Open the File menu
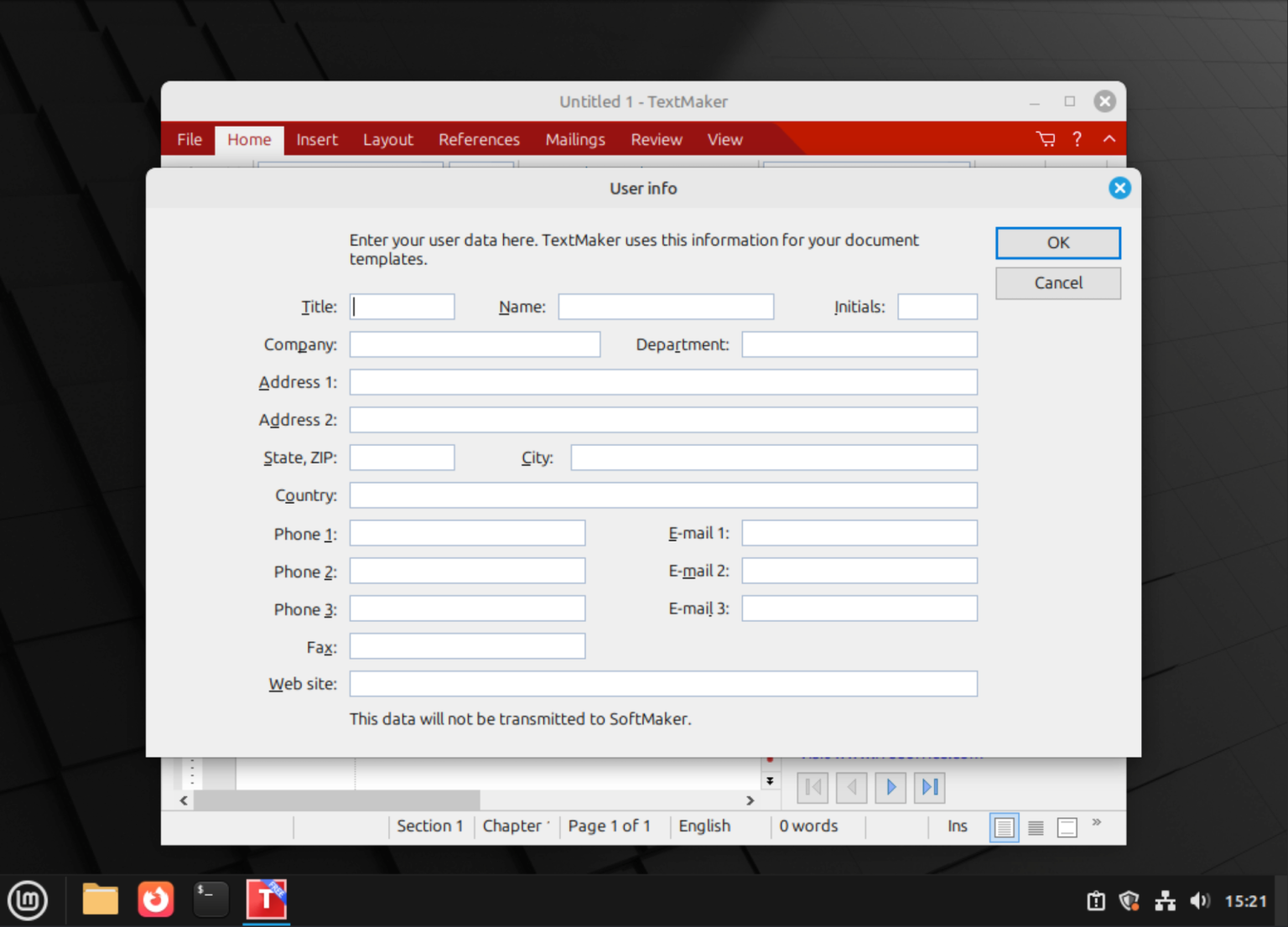The image size is (1288, 927). [189, 139]
